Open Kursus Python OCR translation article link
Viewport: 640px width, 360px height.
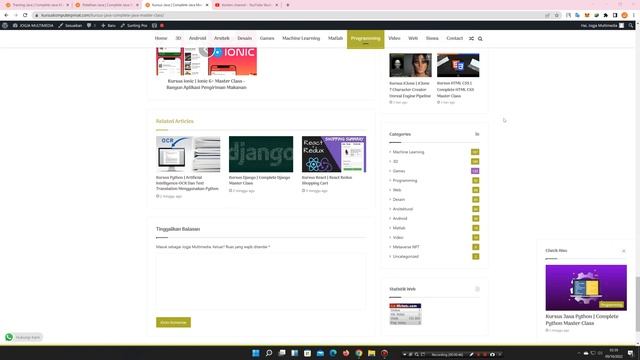click(x=187, y=183)
